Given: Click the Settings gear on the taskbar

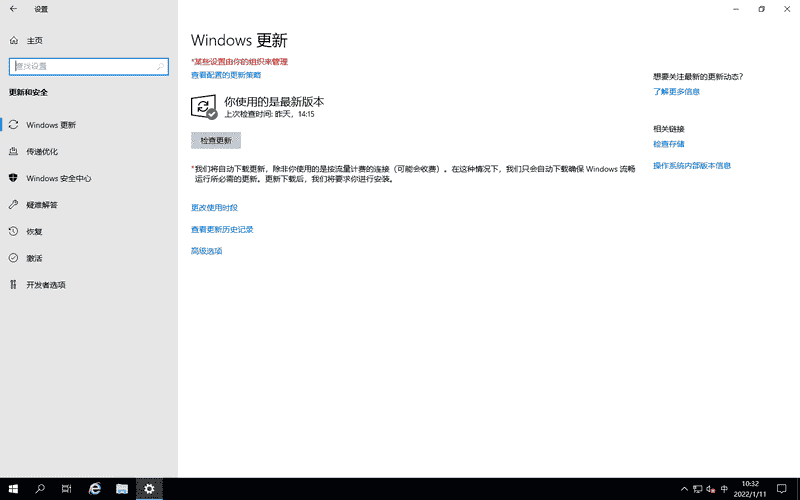Looking at the screenshot, I should [149, 489].
